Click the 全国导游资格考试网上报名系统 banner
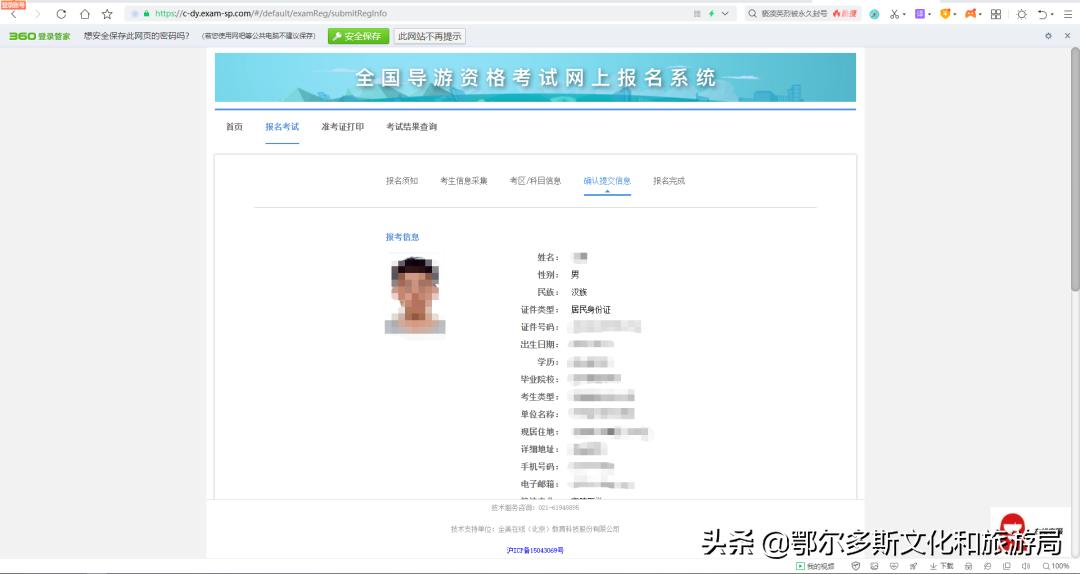This screenshot has height=574, width=1080. (535, 77)
